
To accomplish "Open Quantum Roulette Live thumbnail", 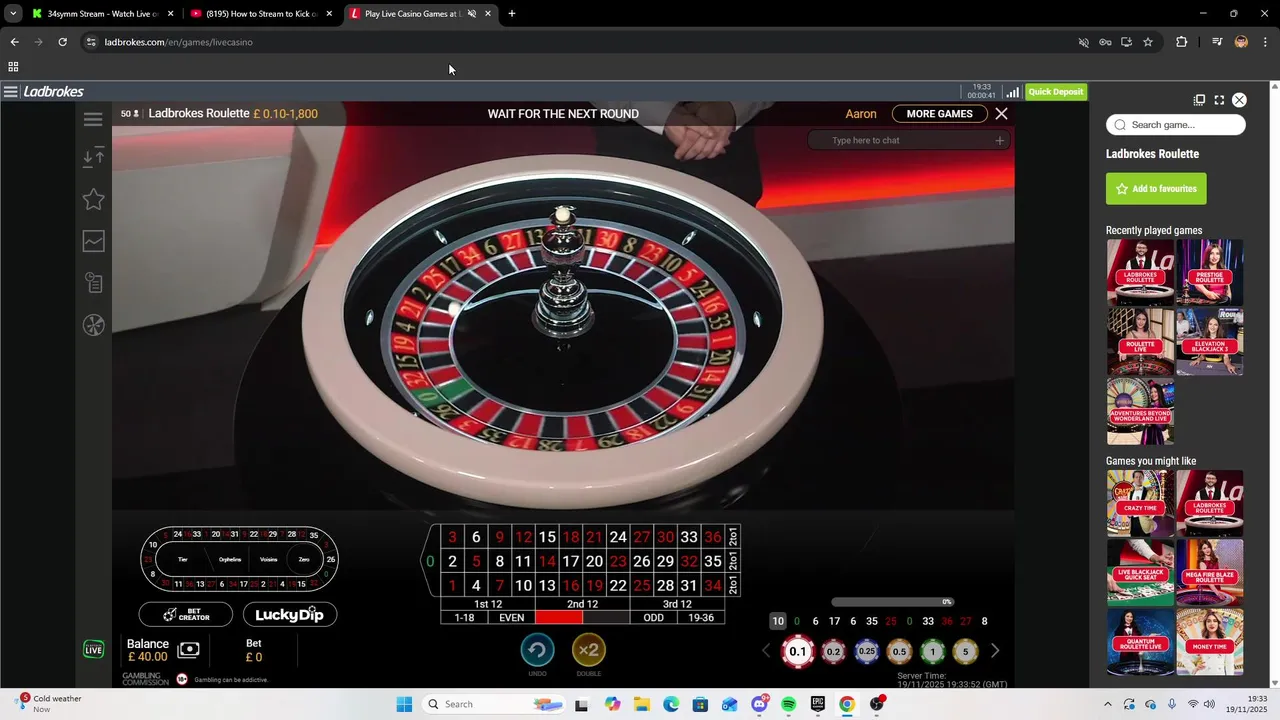I will point(1140,642).
